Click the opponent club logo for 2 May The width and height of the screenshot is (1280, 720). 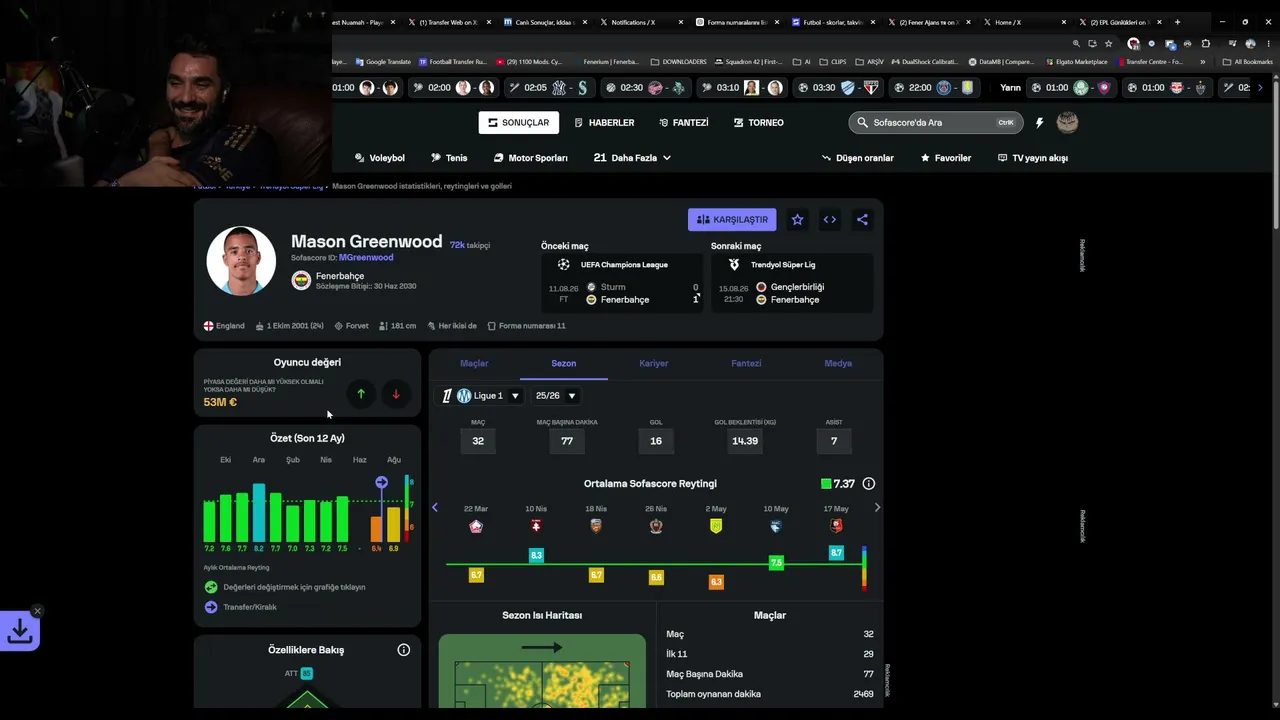(x=716, y=526)
